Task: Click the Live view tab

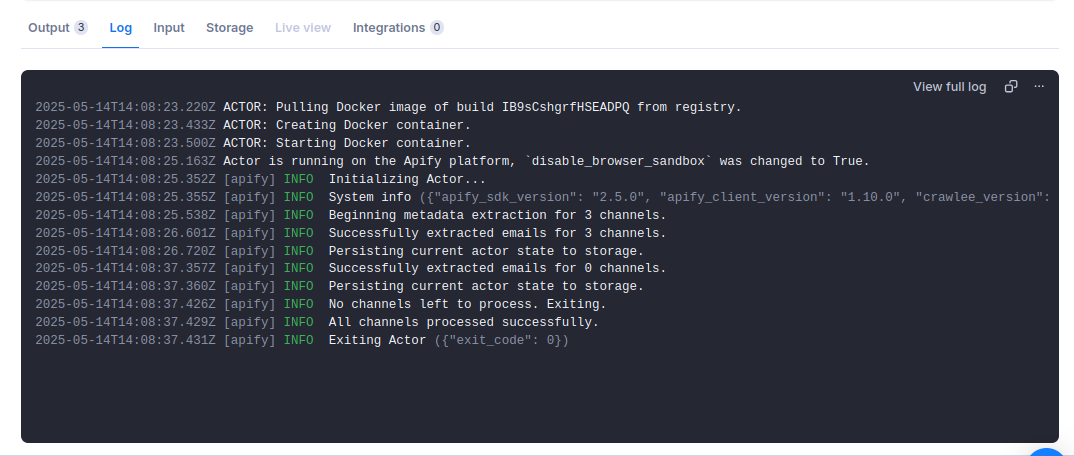Action: (x=303, y=28)
